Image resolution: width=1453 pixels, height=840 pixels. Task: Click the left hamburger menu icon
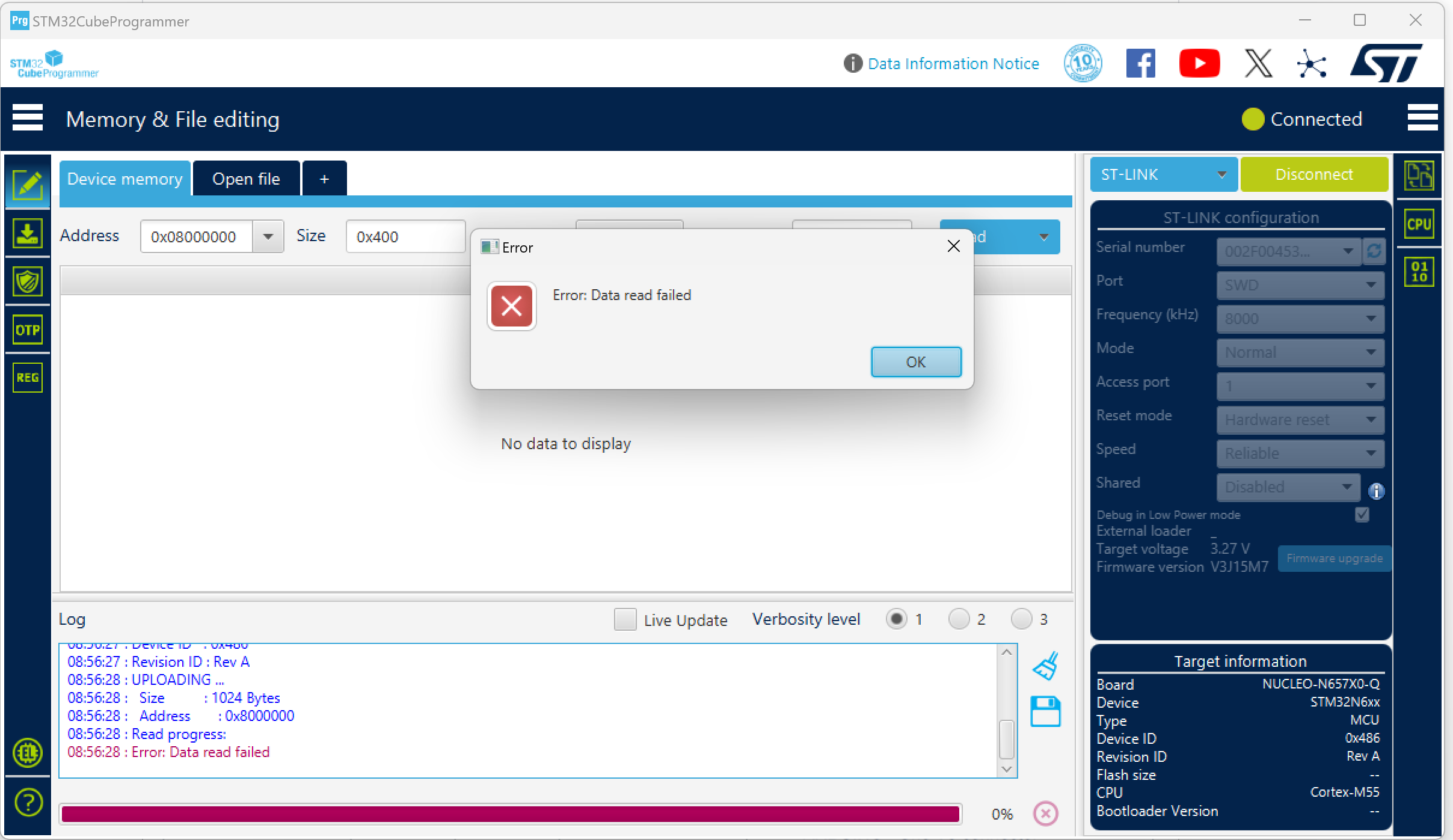click(28, 118)
